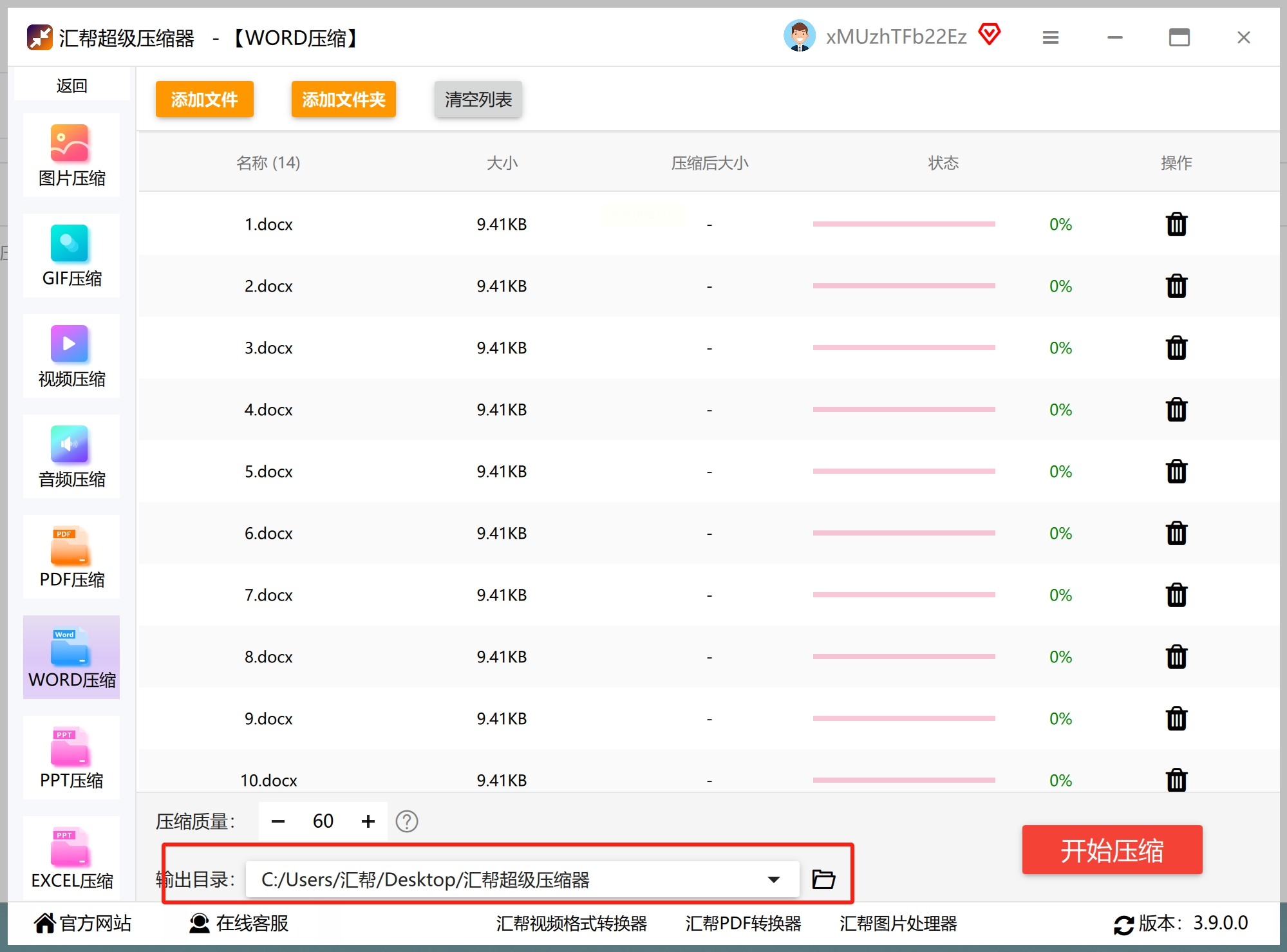1287x952 pixels.
Task: Switch to GIF压缩 in sidebar
Action: click(x=71, y=256)
